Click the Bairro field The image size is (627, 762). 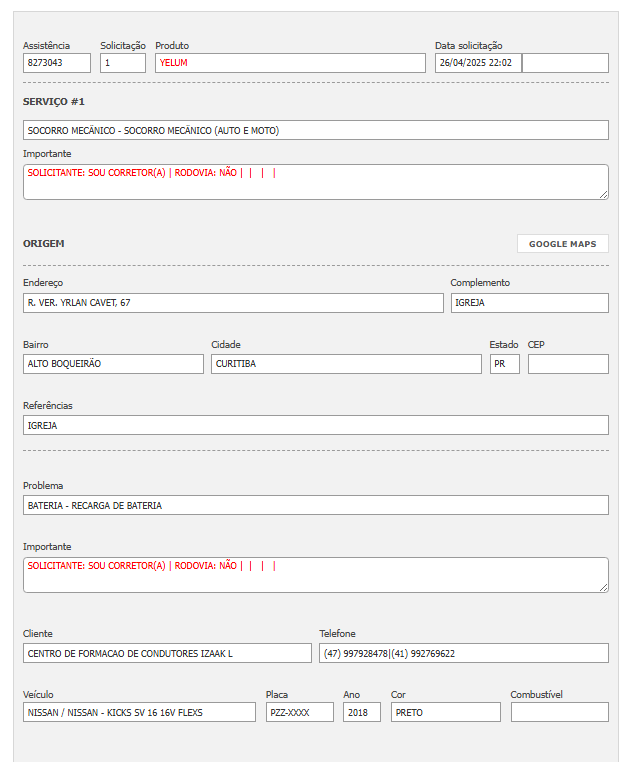(x=113, y=364)
